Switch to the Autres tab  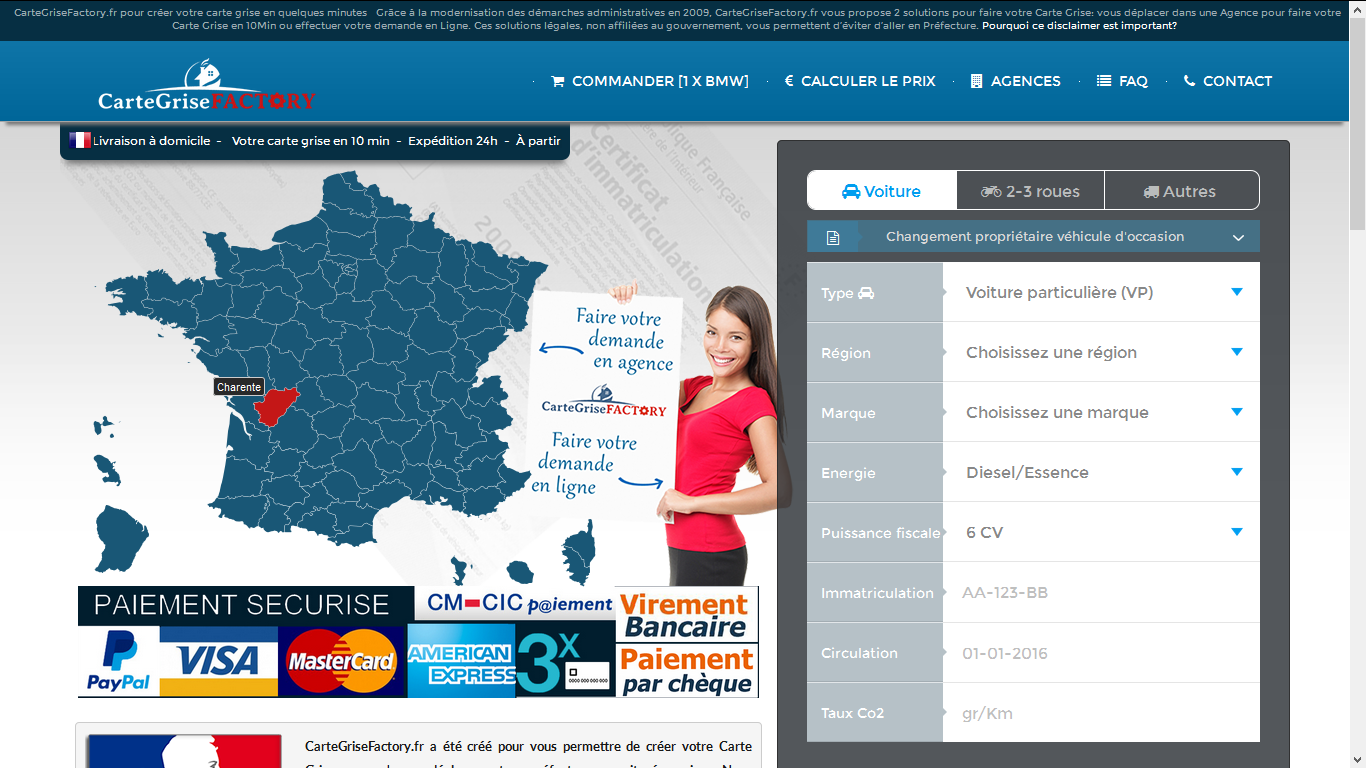coord(1181,191)
